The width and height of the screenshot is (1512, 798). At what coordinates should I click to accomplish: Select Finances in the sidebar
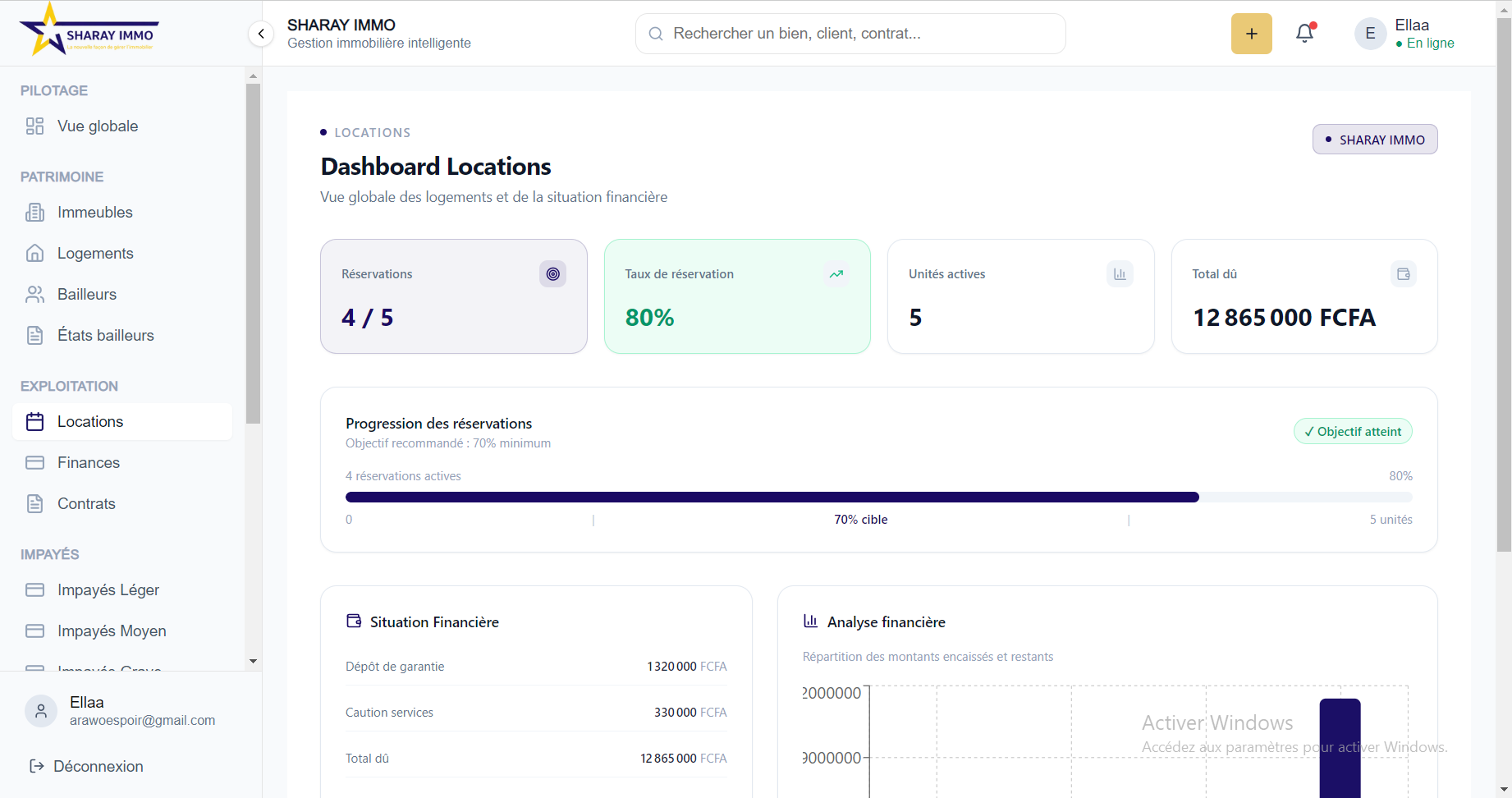(88, 463)
